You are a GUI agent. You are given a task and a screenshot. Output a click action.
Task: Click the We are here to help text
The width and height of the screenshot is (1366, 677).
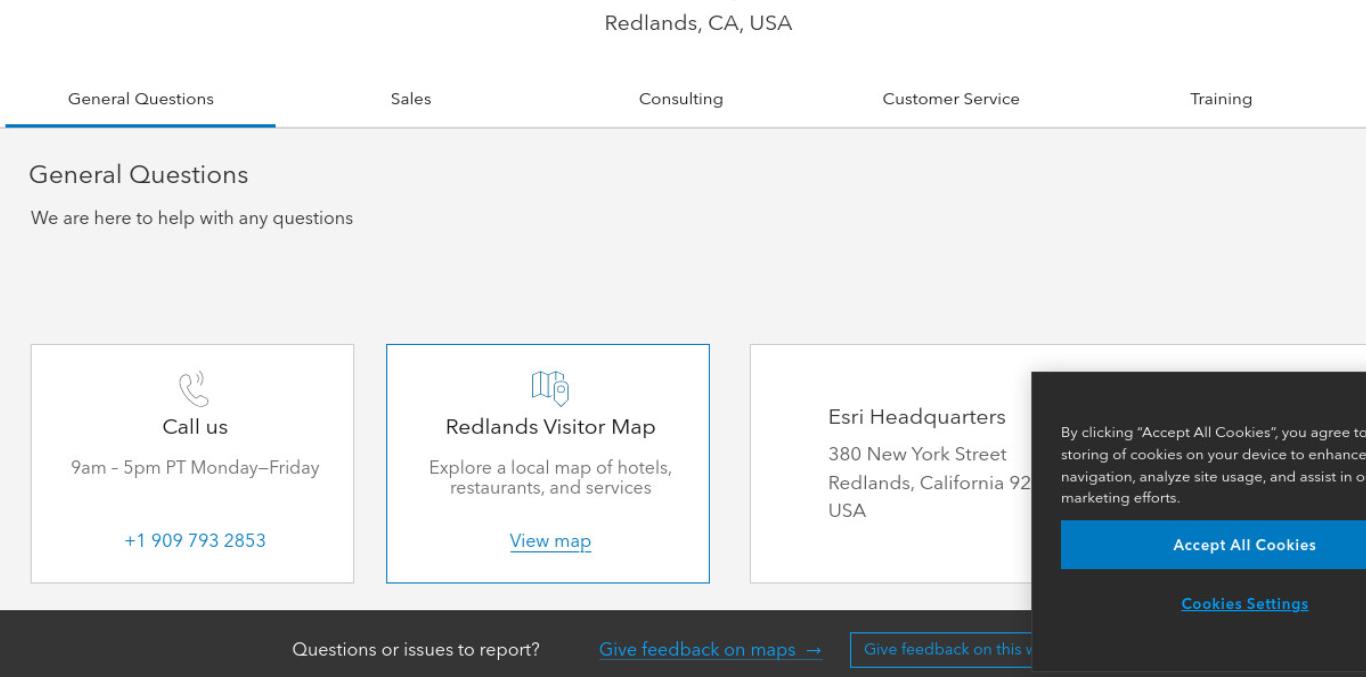(192, 218)
